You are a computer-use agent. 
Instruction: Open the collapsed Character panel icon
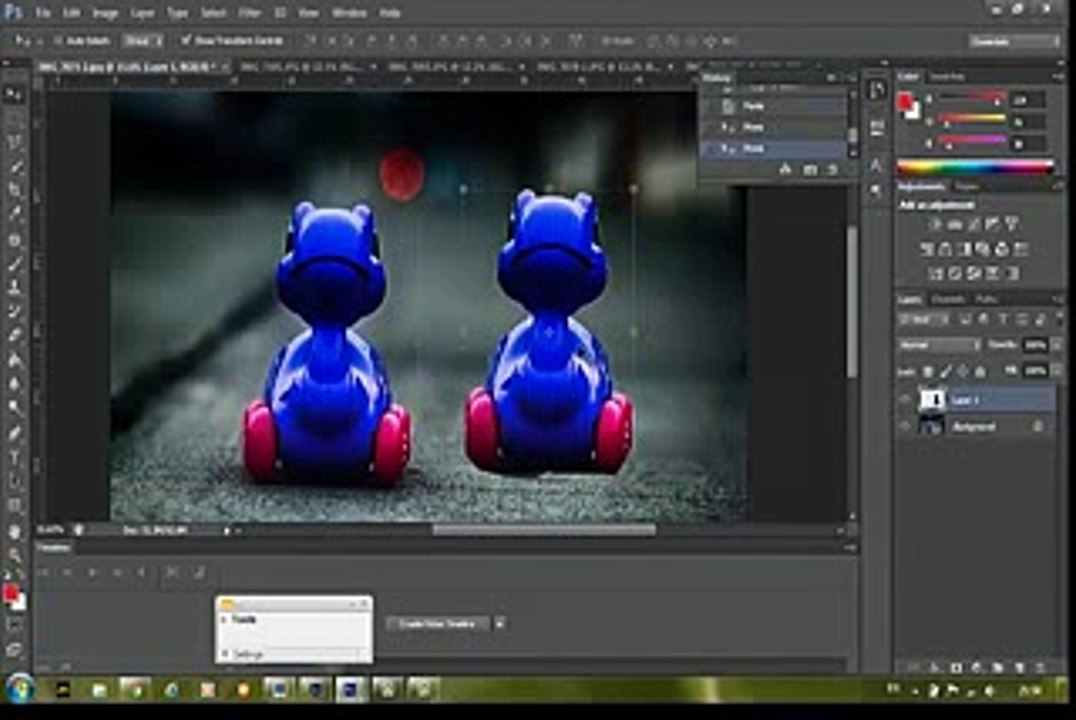click(876, 165)
